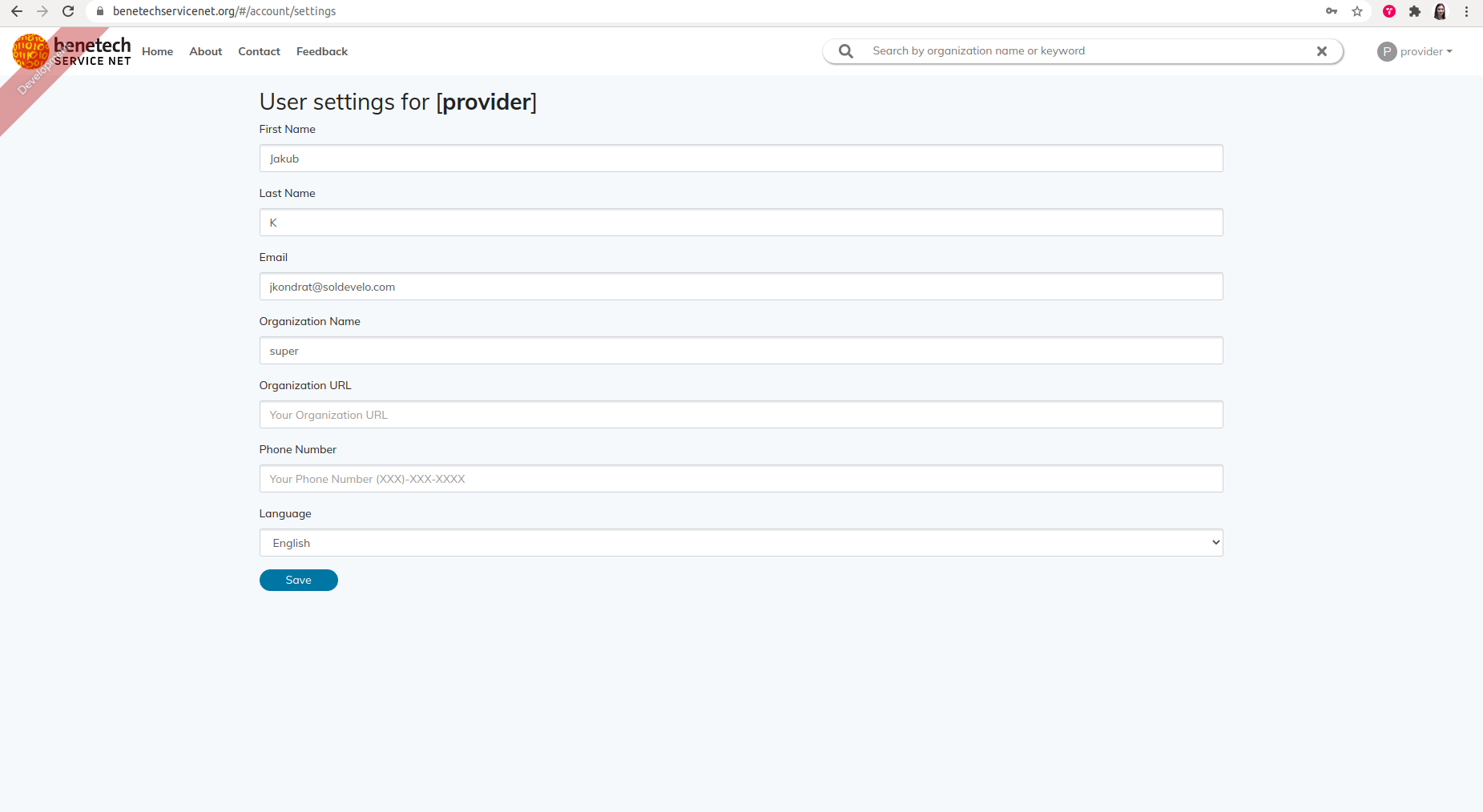Image resolution: width=1483 pixels, height=812 pixels.
Task: Click the Save button
Action: (298, 580)
